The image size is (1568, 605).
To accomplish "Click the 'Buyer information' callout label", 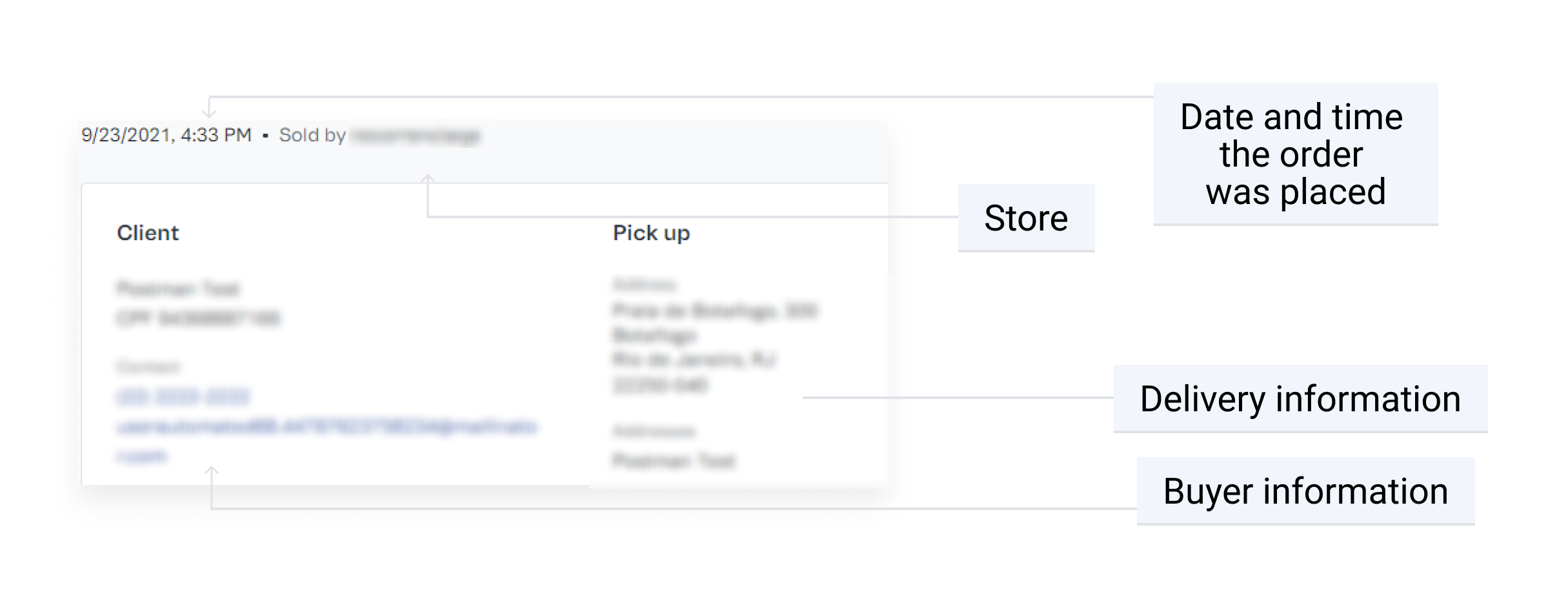I will 1305,491.
